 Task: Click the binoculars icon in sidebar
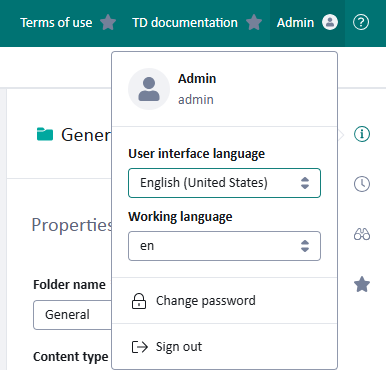click(x=362, y=234)
